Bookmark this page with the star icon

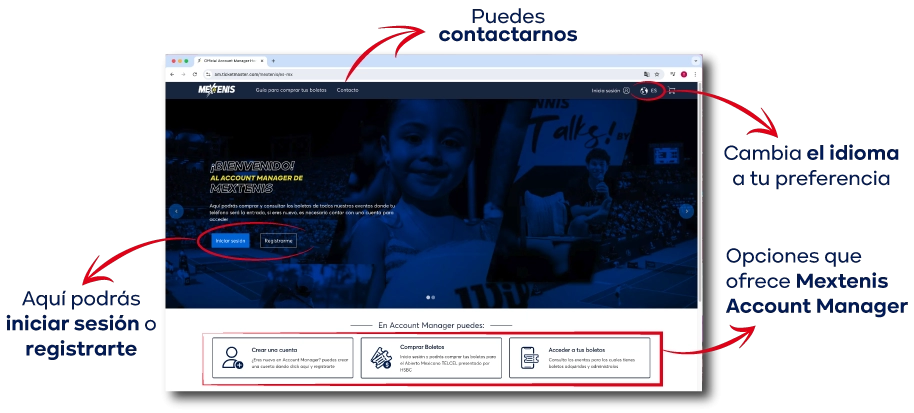(x=659, y=74)
